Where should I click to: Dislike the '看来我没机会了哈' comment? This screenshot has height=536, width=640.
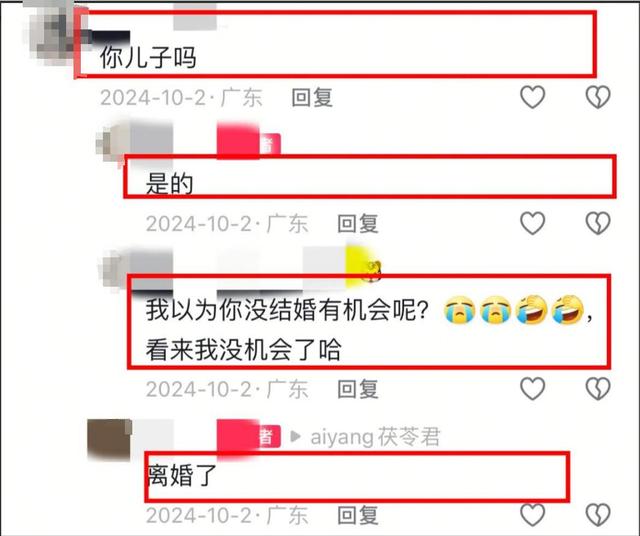tap(598, 389)
